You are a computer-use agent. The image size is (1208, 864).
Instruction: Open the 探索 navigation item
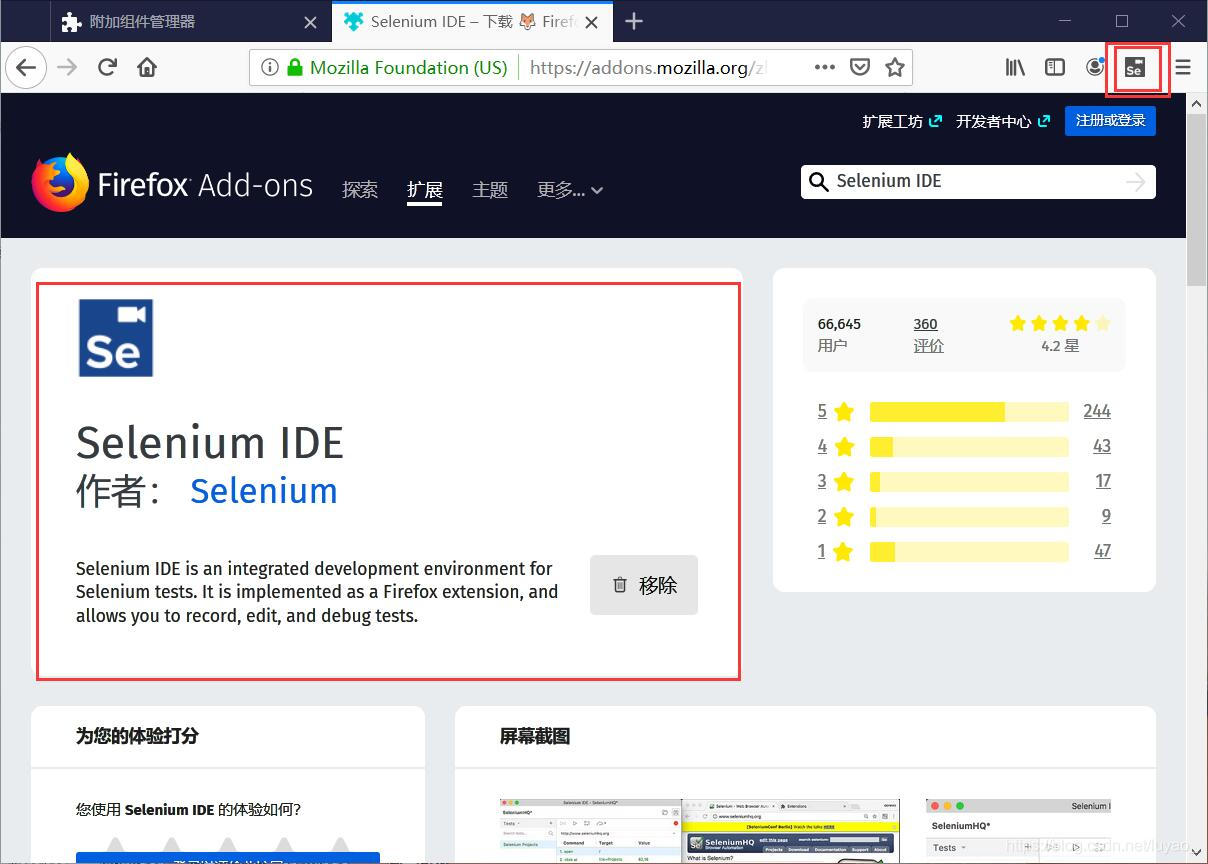tap(360, 189)
